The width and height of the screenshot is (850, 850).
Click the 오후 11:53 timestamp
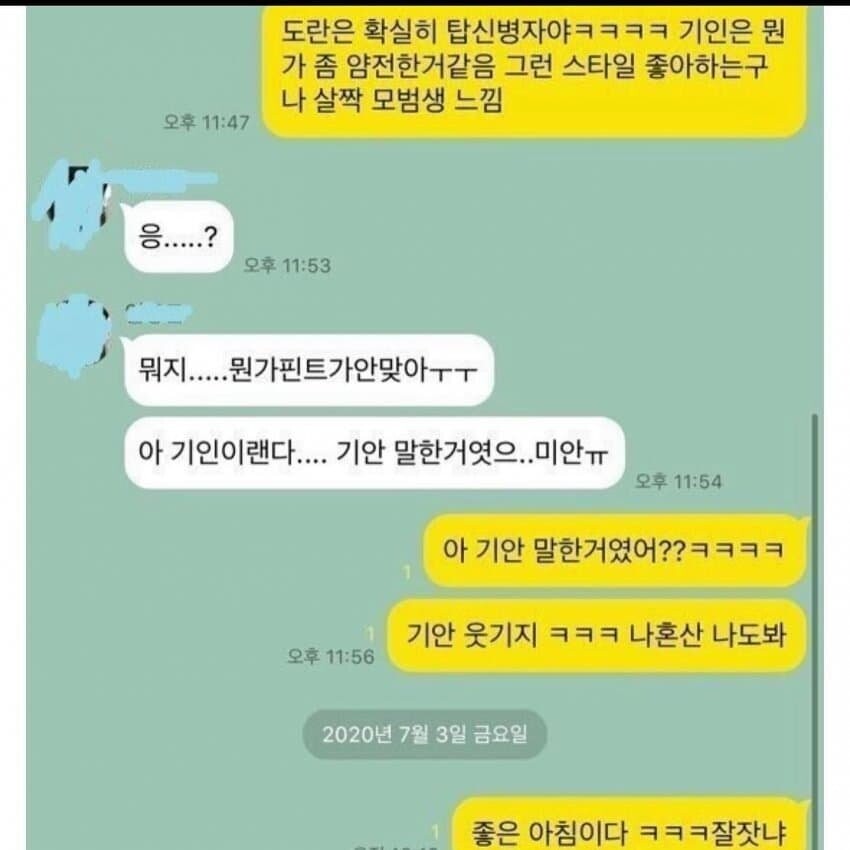[x=287, y=265]
